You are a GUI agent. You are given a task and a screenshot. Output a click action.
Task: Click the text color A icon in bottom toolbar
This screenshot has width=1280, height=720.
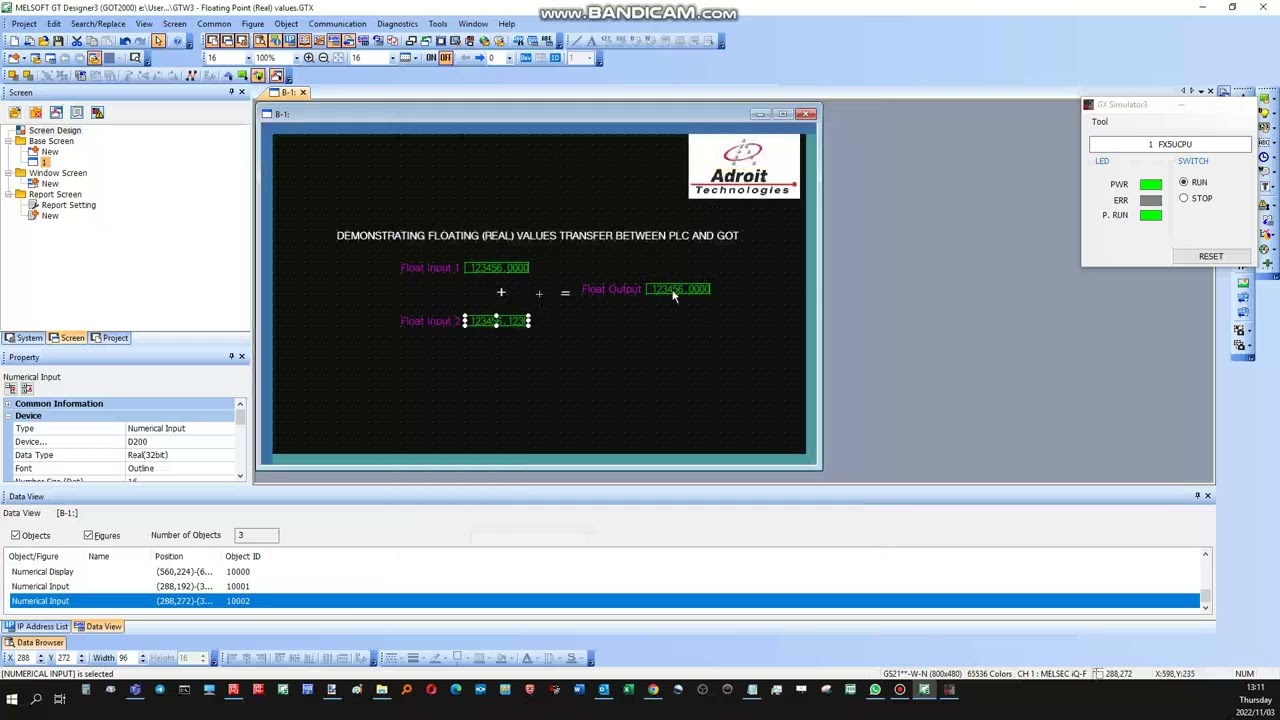pos(527,658)
